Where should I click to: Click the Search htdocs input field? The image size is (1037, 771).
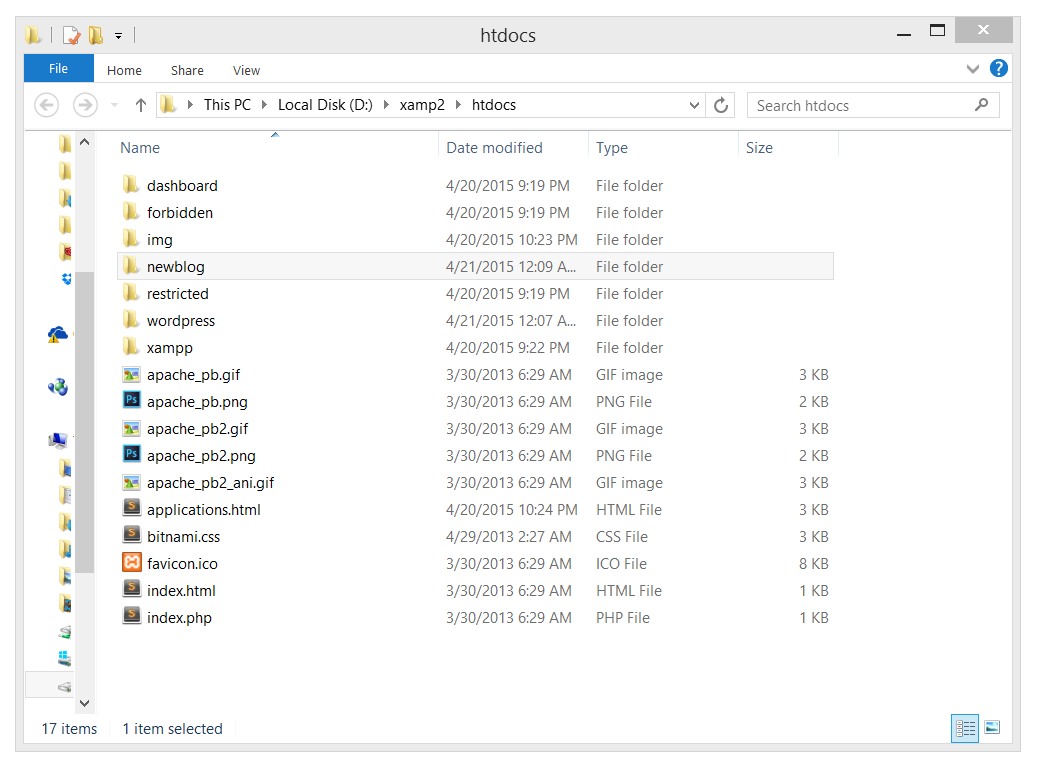pyautogui.click(x=860, y=105)
